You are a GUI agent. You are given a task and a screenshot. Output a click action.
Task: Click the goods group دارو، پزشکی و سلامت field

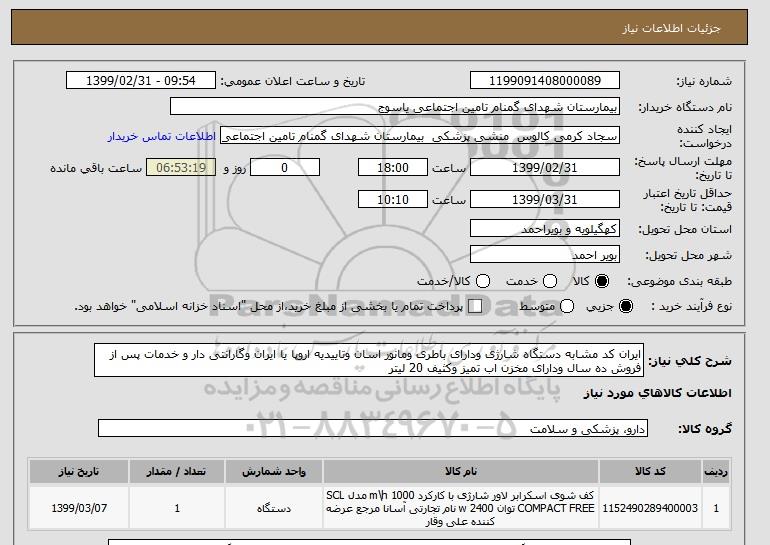click(373, 429)
